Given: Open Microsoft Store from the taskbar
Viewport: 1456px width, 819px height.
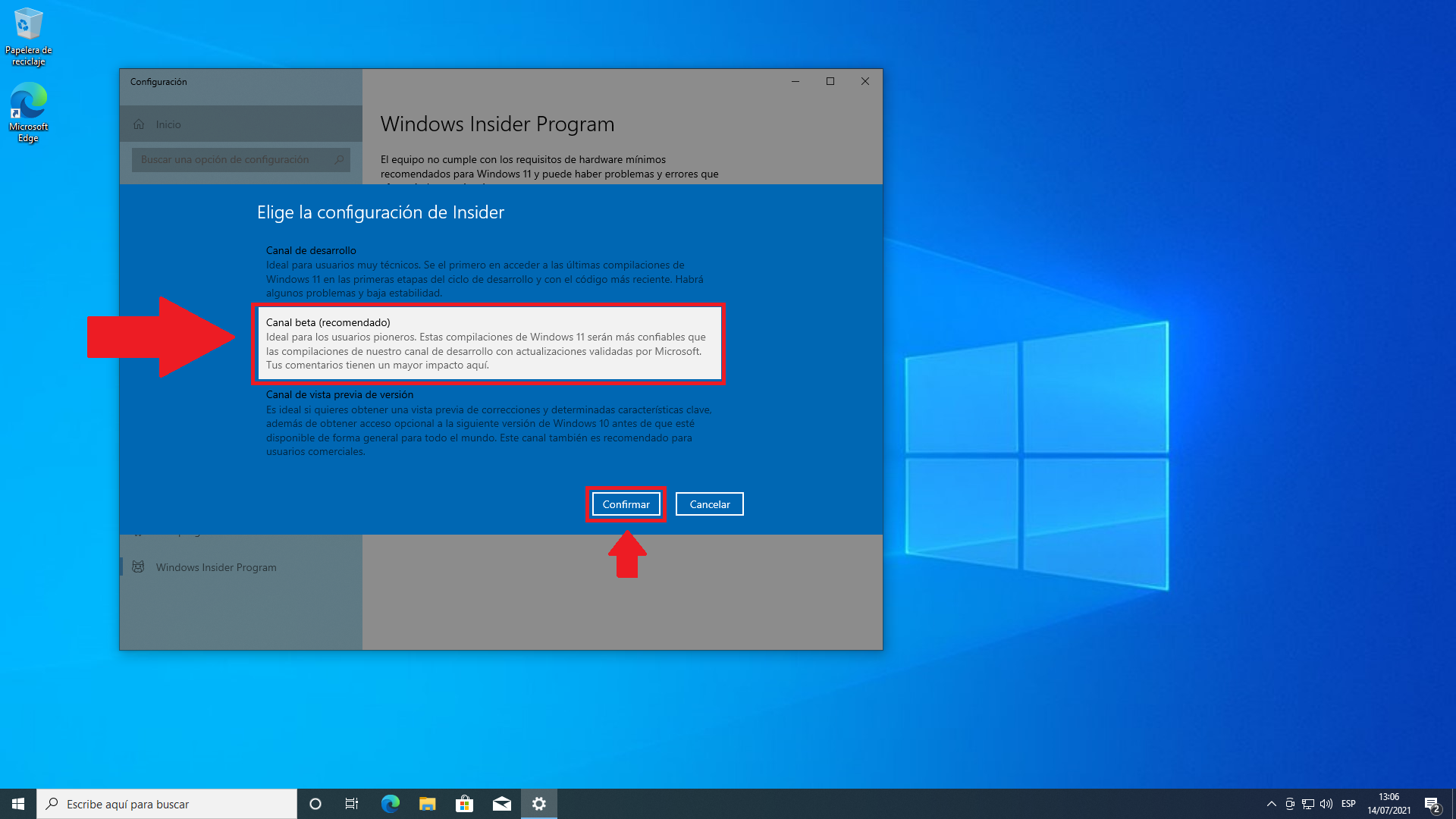Looking at the screenshot, I should tap(464, 804).
